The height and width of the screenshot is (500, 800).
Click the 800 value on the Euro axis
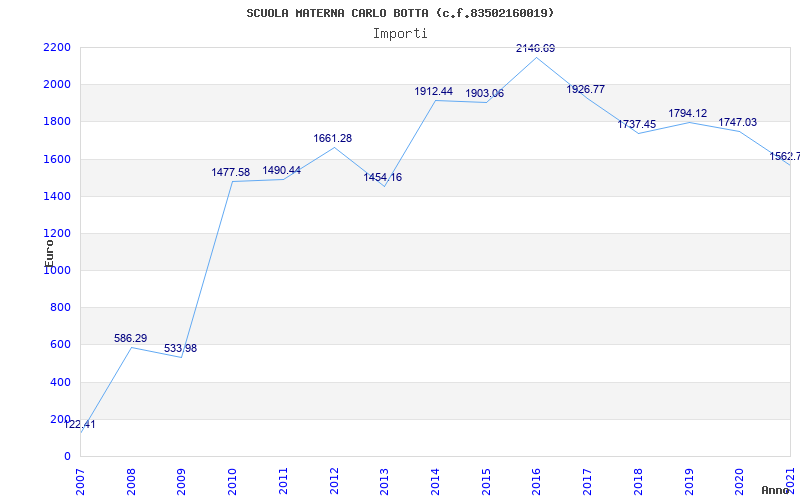tap(60, 308)
